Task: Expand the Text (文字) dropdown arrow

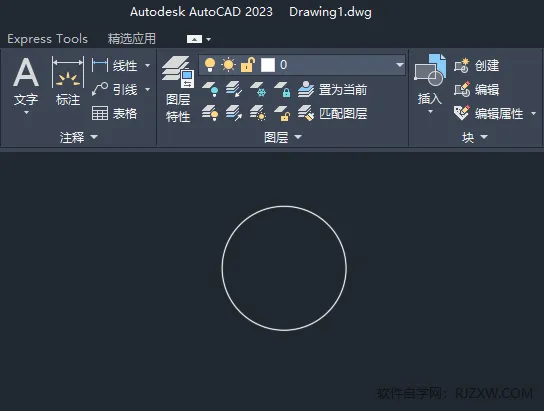Action: (x=26, y=113)
